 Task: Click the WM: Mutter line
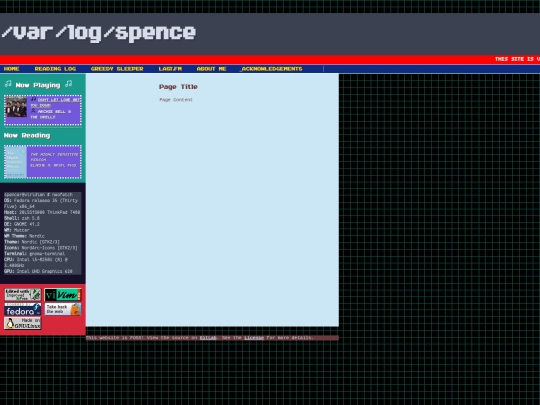click(17, 230)
